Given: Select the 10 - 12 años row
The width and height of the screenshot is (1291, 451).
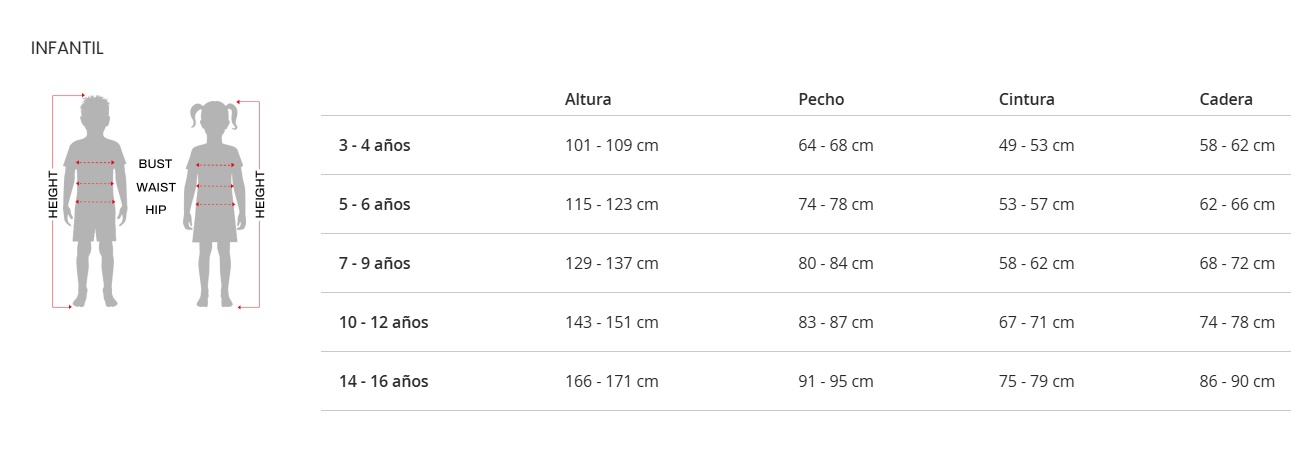Looking at the screenshot, I should 383,322.
